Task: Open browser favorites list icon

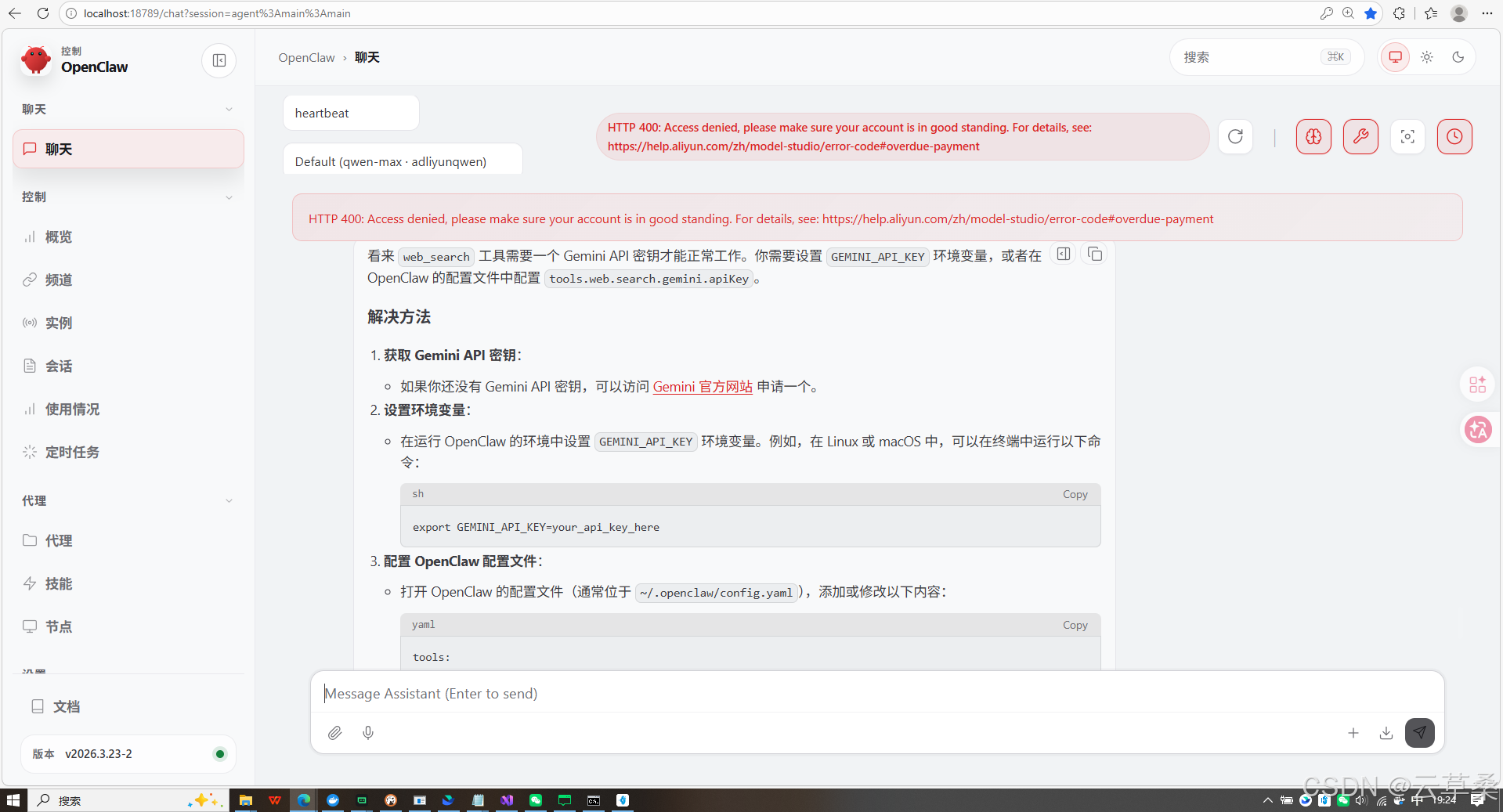Action: [1431, 13]
